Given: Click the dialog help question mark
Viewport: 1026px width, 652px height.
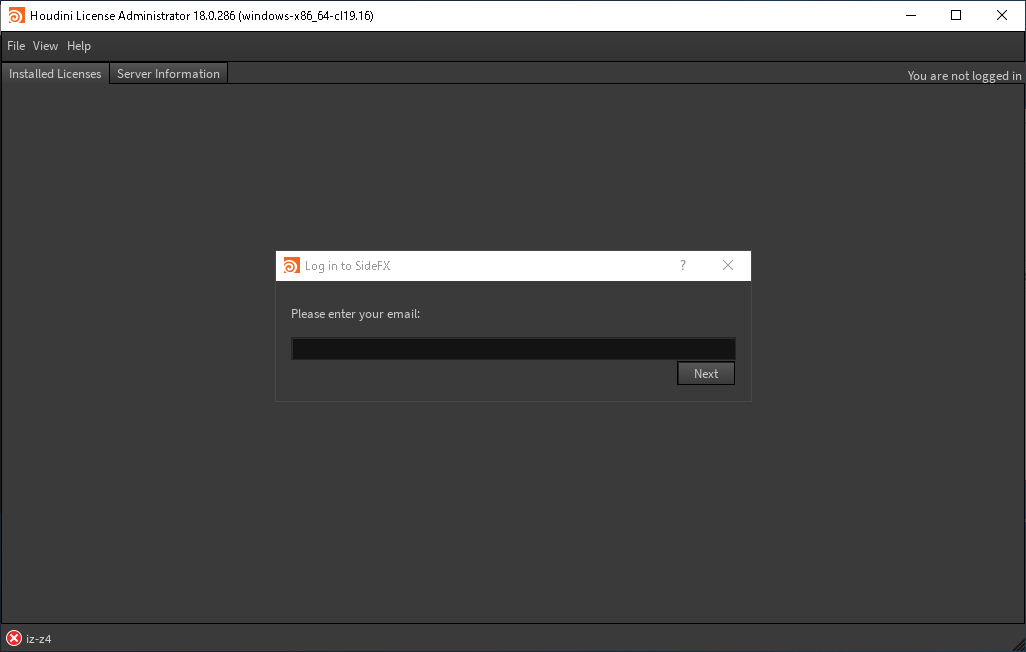Looking at the screenshot, I should click(x=682, y=265).
